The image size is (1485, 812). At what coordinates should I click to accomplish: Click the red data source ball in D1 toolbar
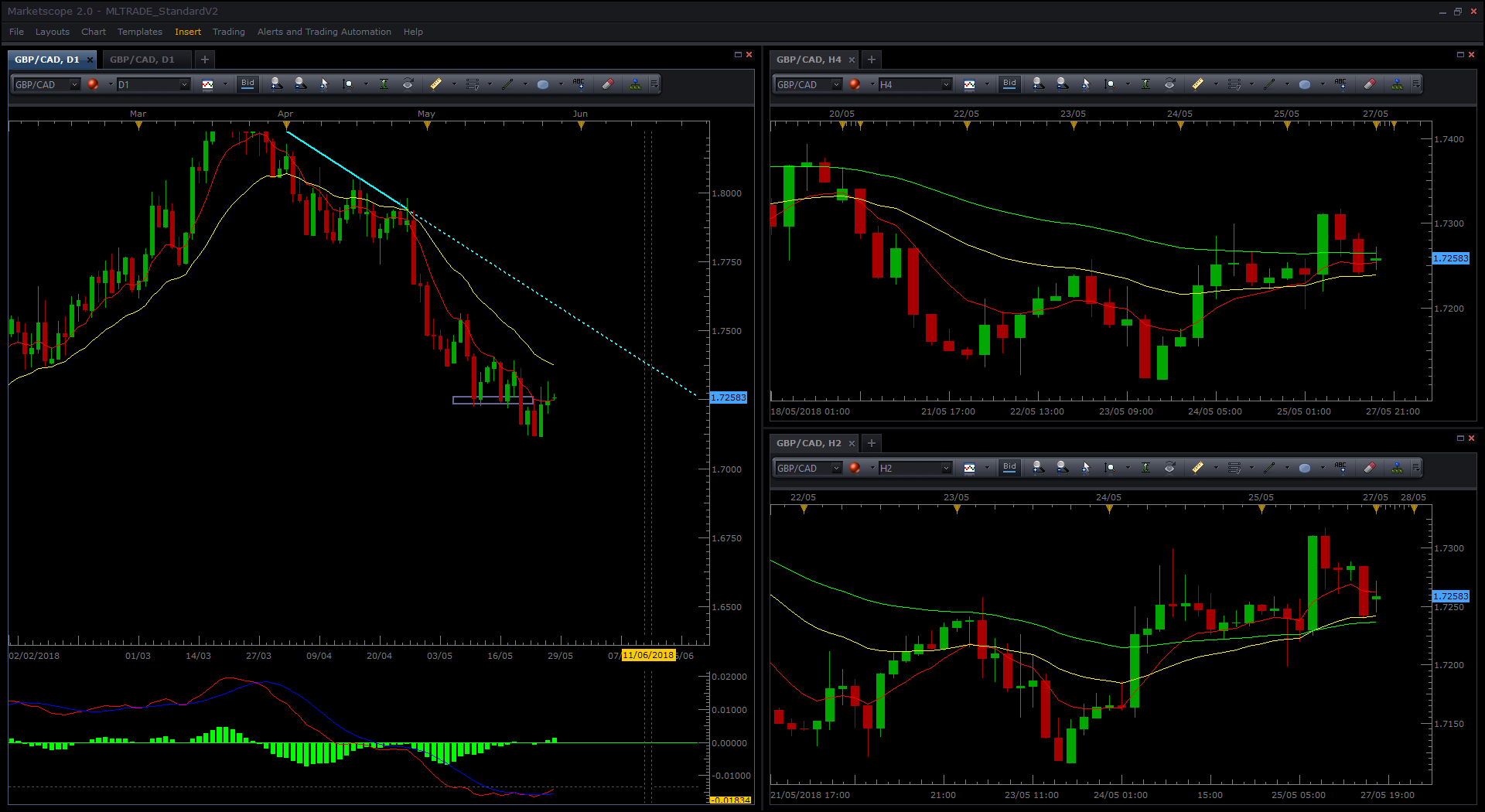[x=93, y=84]
